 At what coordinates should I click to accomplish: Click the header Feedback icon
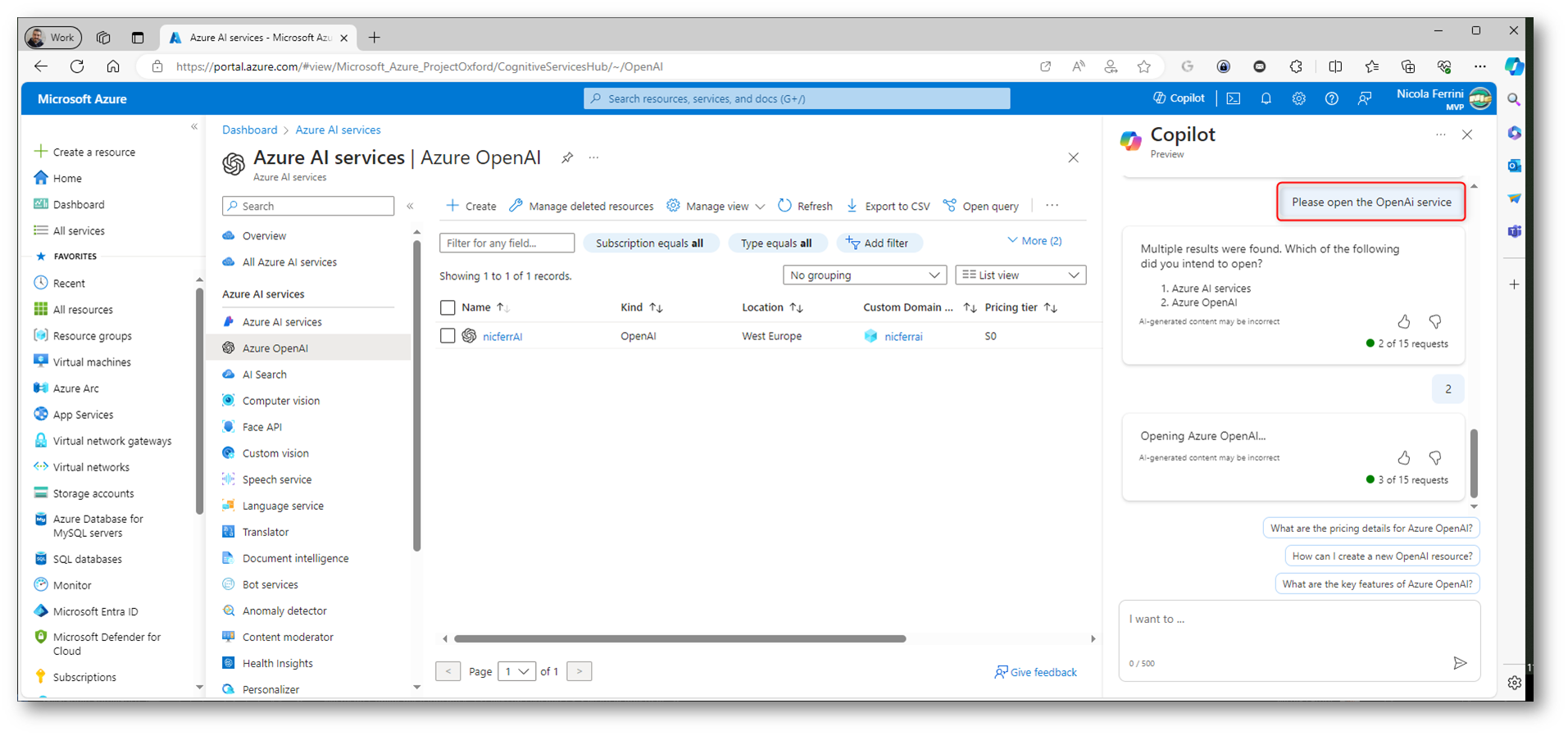[1364, 98]
